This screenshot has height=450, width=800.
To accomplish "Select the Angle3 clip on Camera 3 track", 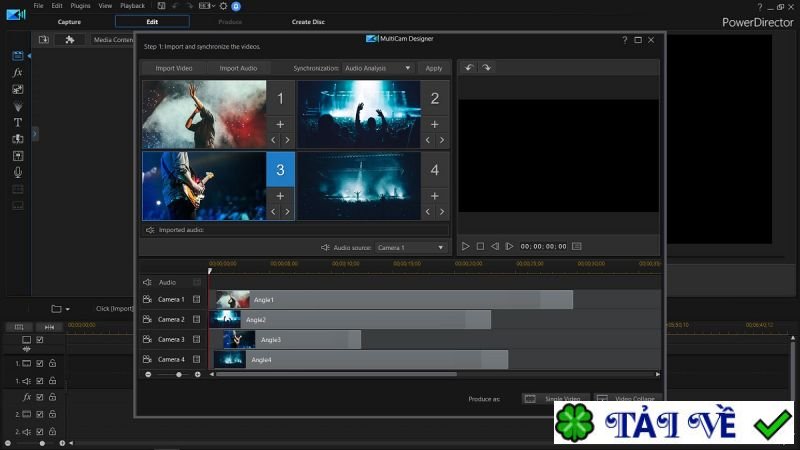I will [x=290, y=340].
